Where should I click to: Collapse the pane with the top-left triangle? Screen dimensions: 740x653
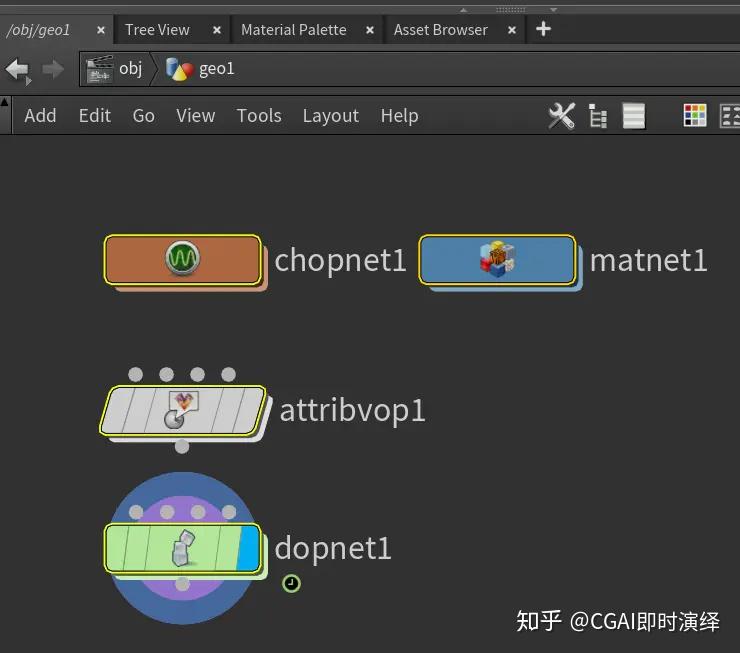point(5,101)
